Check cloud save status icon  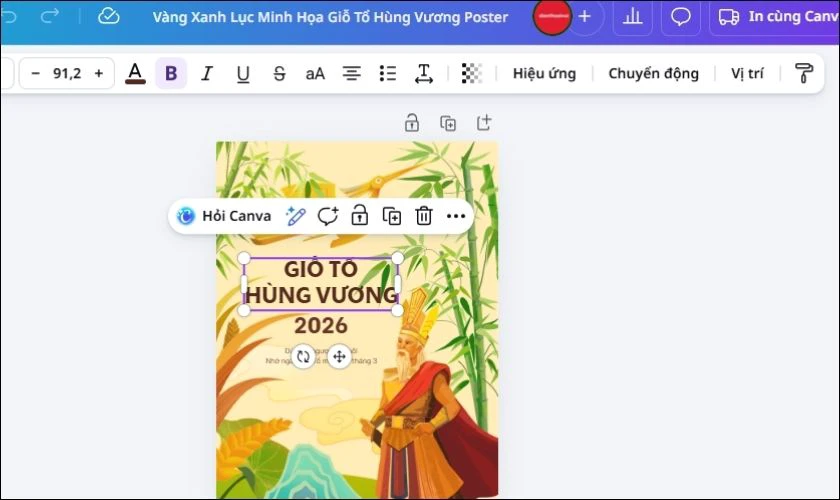pos(108,17)
